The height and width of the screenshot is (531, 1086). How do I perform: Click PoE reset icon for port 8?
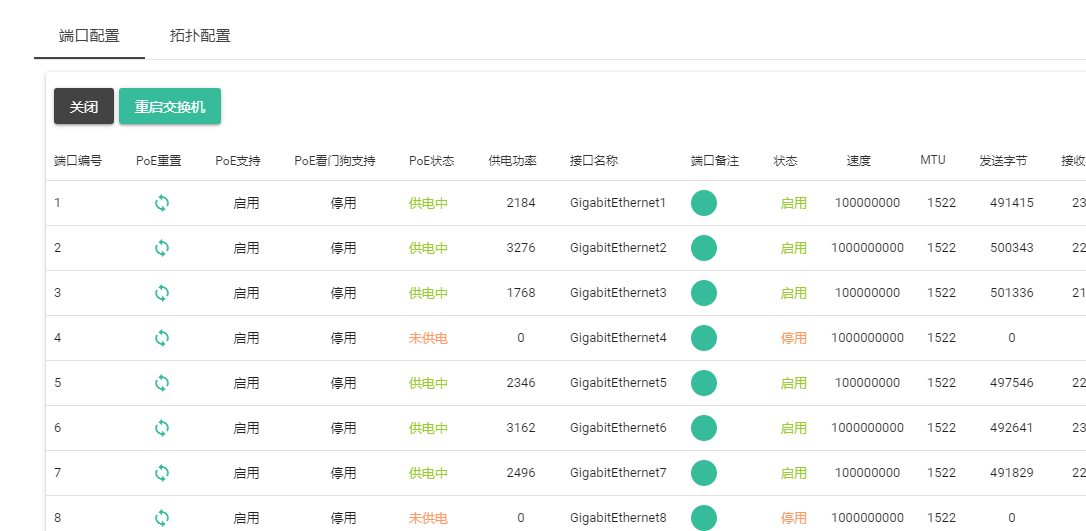point(162,517)
